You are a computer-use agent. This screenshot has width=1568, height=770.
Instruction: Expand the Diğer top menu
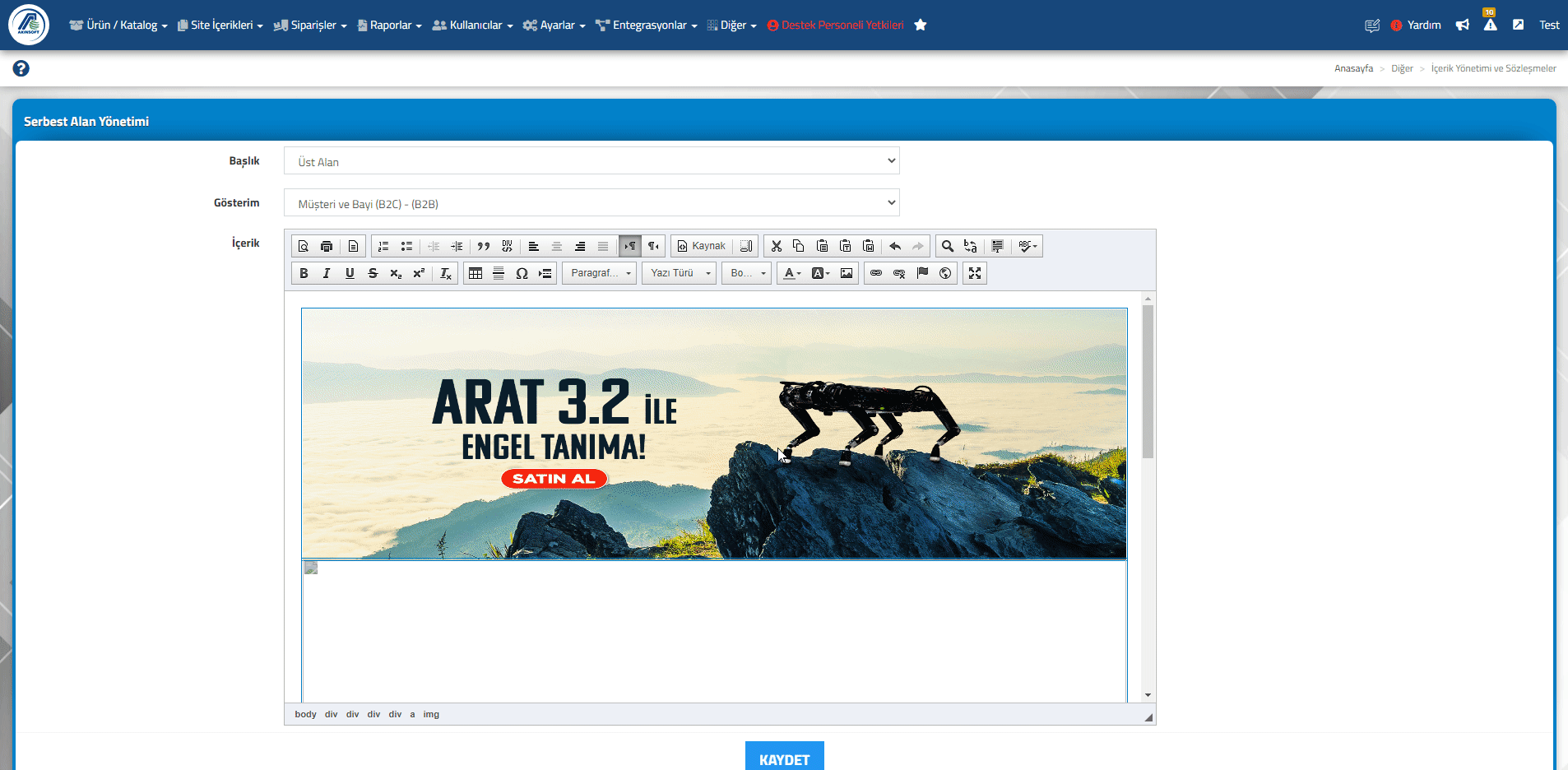tap(732, 26)
